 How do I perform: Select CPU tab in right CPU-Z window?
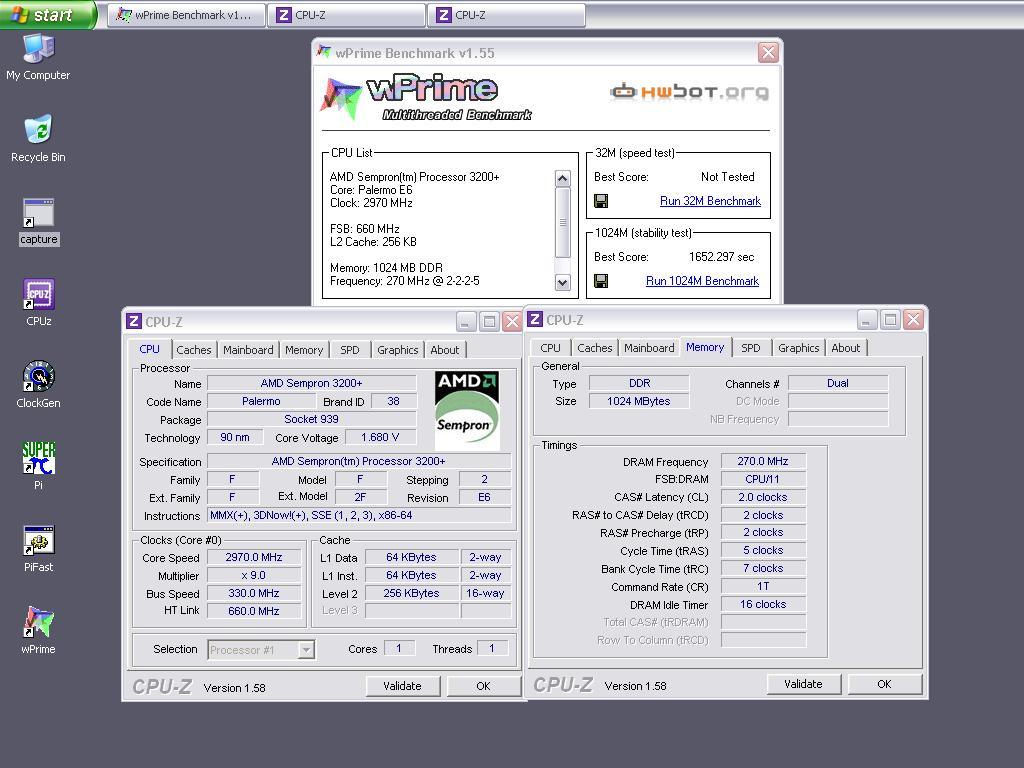[551, 348]
